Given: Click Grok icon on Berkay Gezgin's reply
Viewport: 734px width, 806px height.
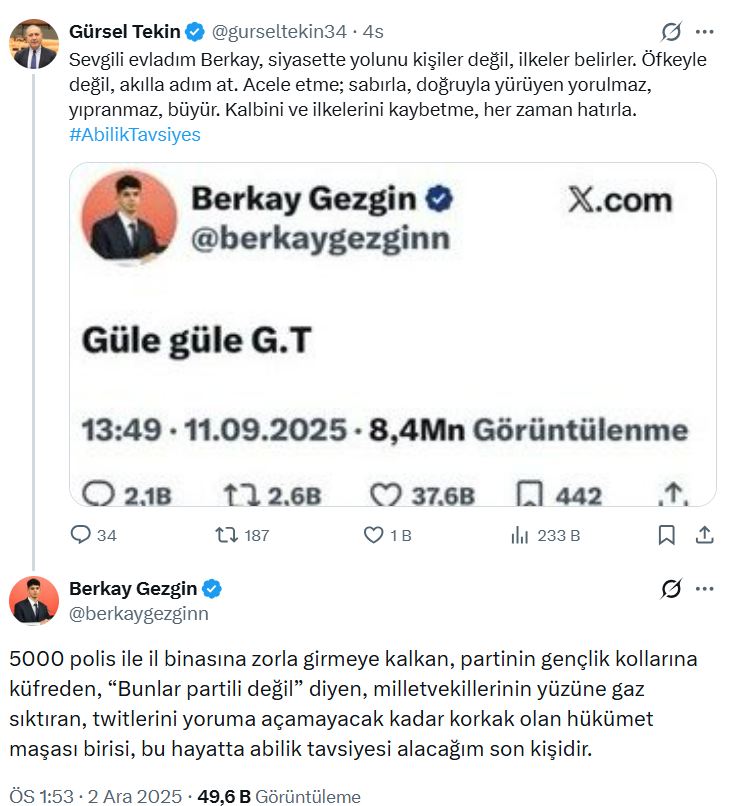Looking at the screenshot, I should point(671,589).
